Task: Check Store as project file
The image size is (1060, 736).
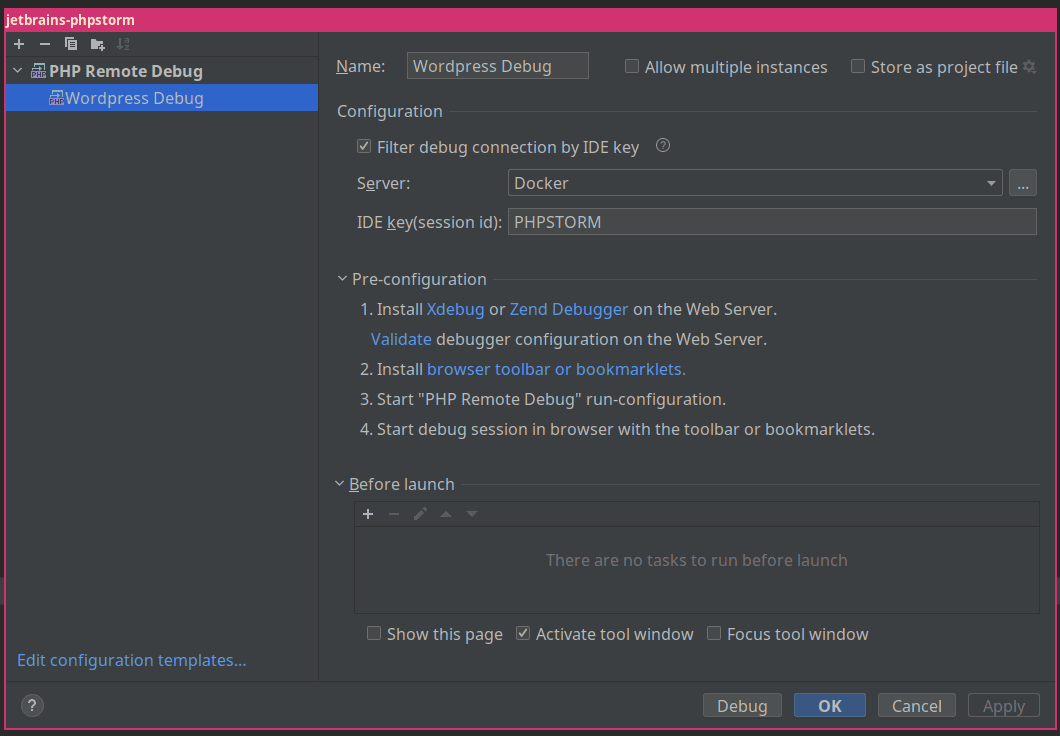Action: point(857,66)
